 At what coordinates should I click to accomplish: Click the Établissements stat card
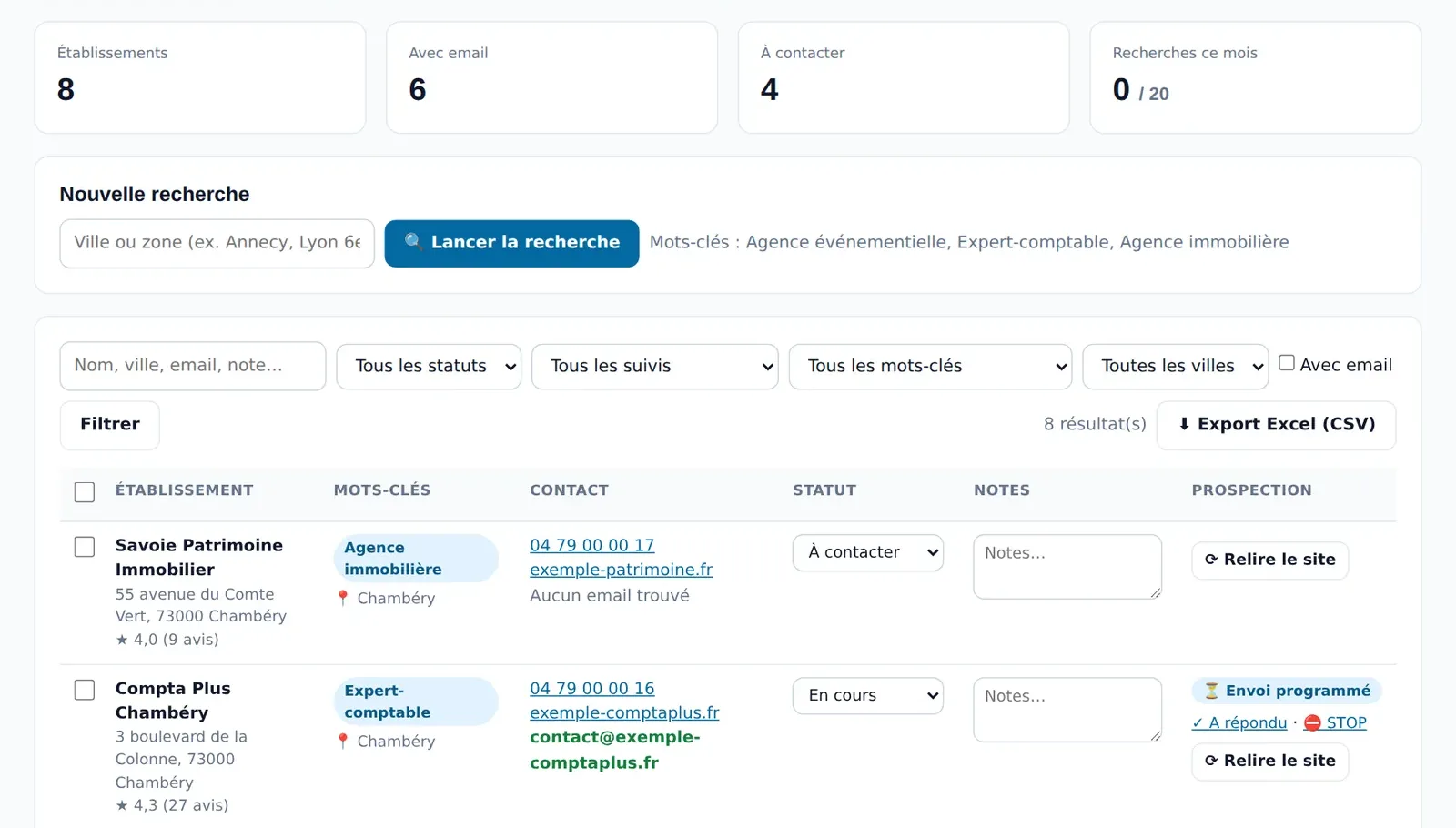click(x=200, y=77)
